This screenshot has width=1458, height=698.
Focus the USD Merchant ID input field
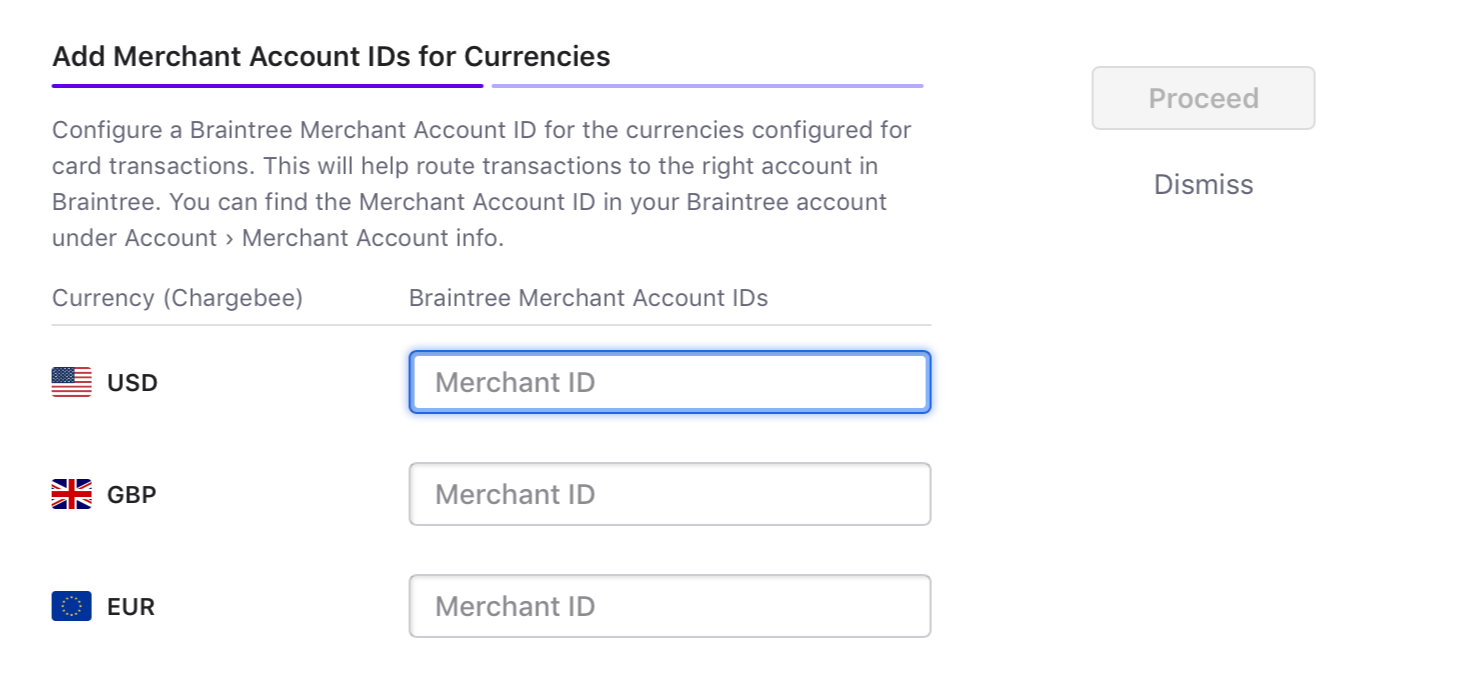[x=669, y=382]
